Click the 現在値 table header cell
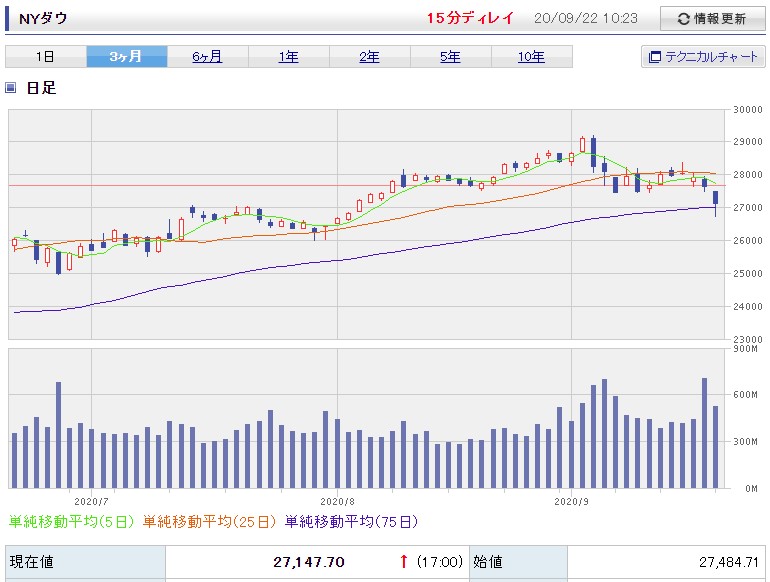 [85, 562]
